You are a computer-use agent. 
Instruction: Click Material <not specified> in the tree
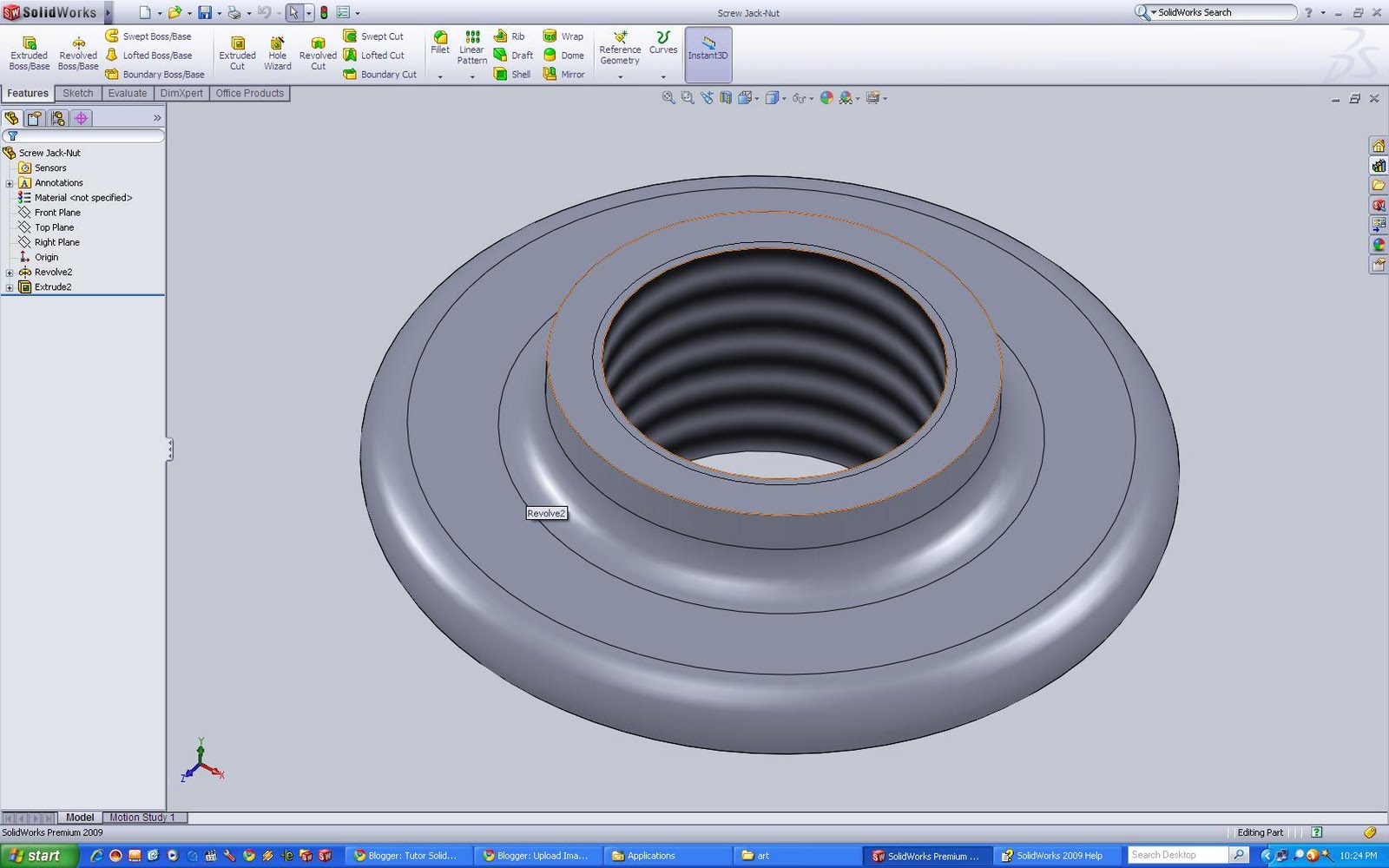click(82, 197)
